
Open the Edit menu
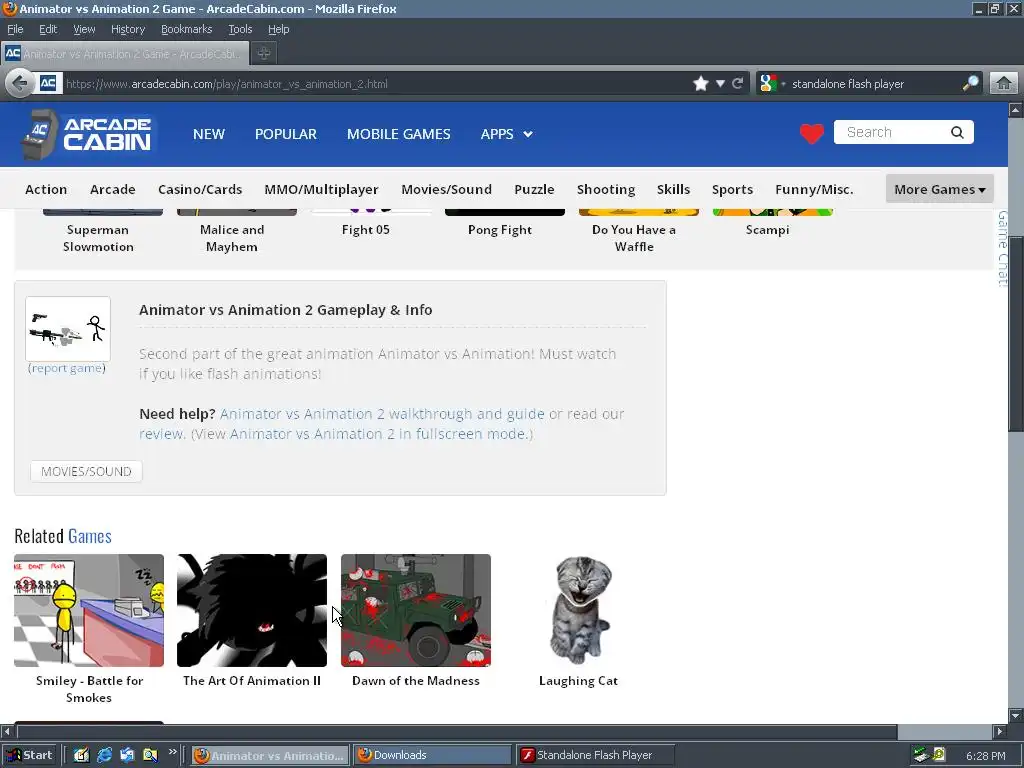click(48, 29)
